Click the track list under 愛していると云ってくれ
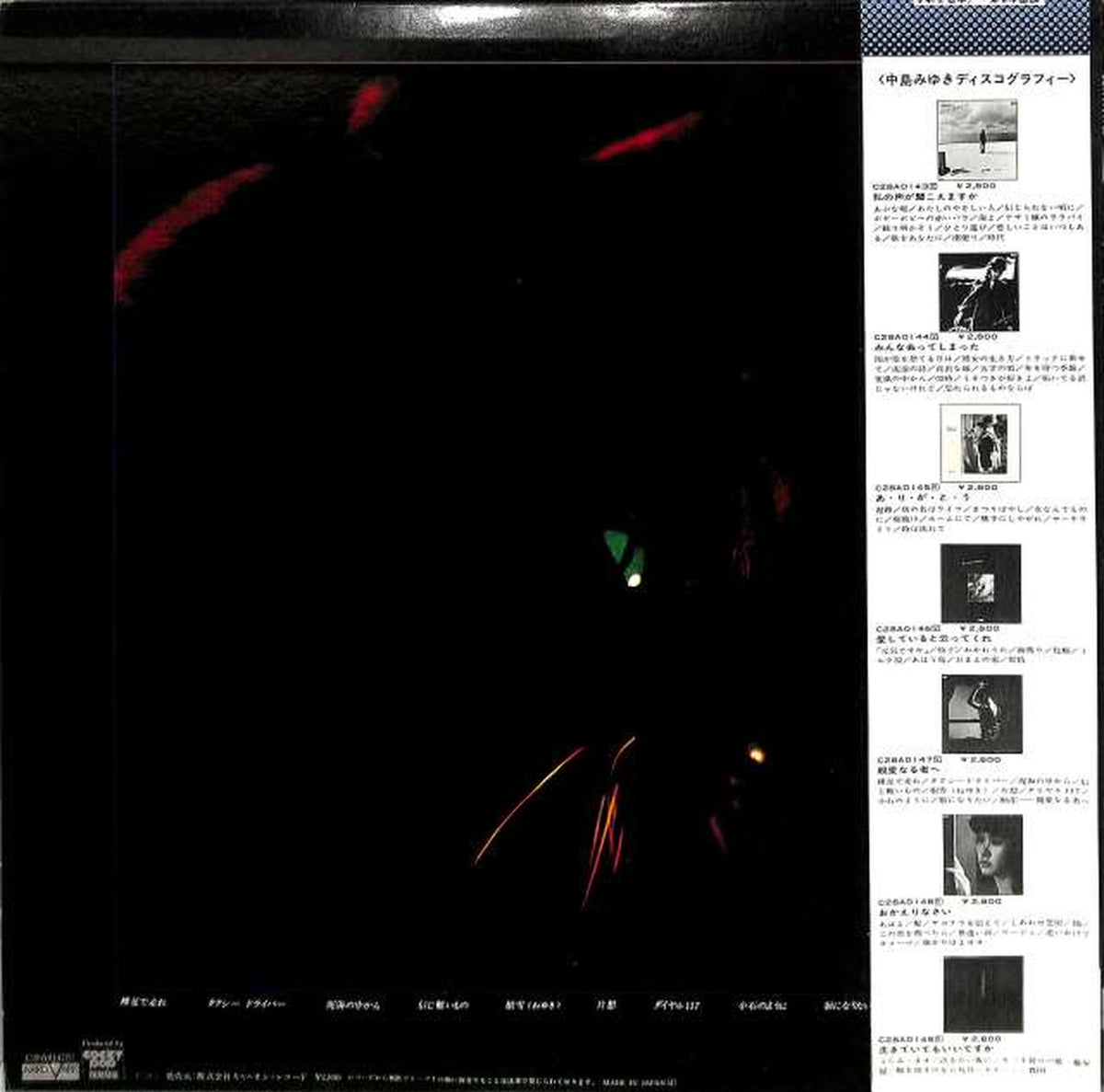1104x1092 pixels. (983, 655)
